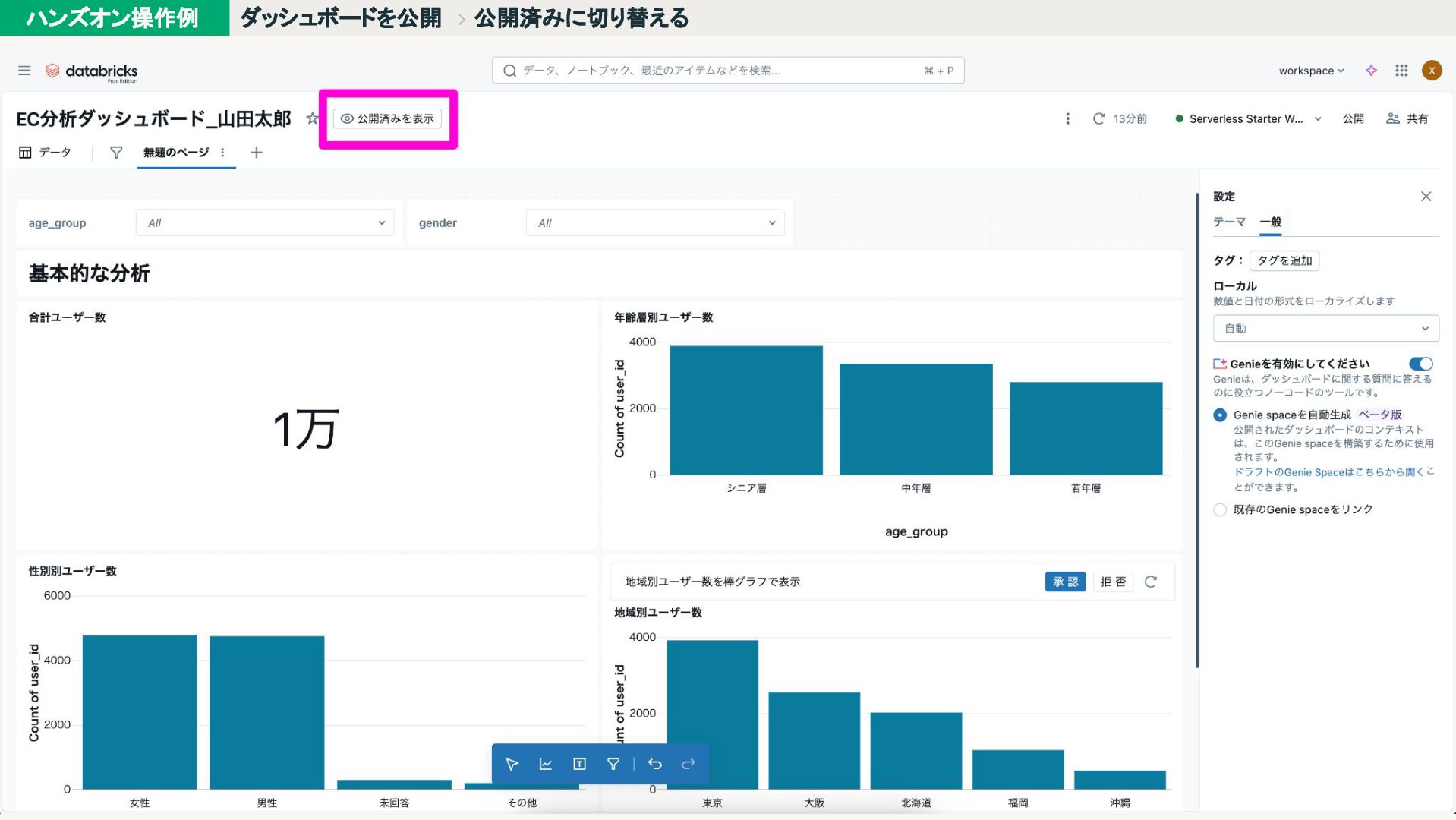The height and width of the screenshot is (820, 1456).
Task: Select the add text box tool
Action: pos(579,764)
